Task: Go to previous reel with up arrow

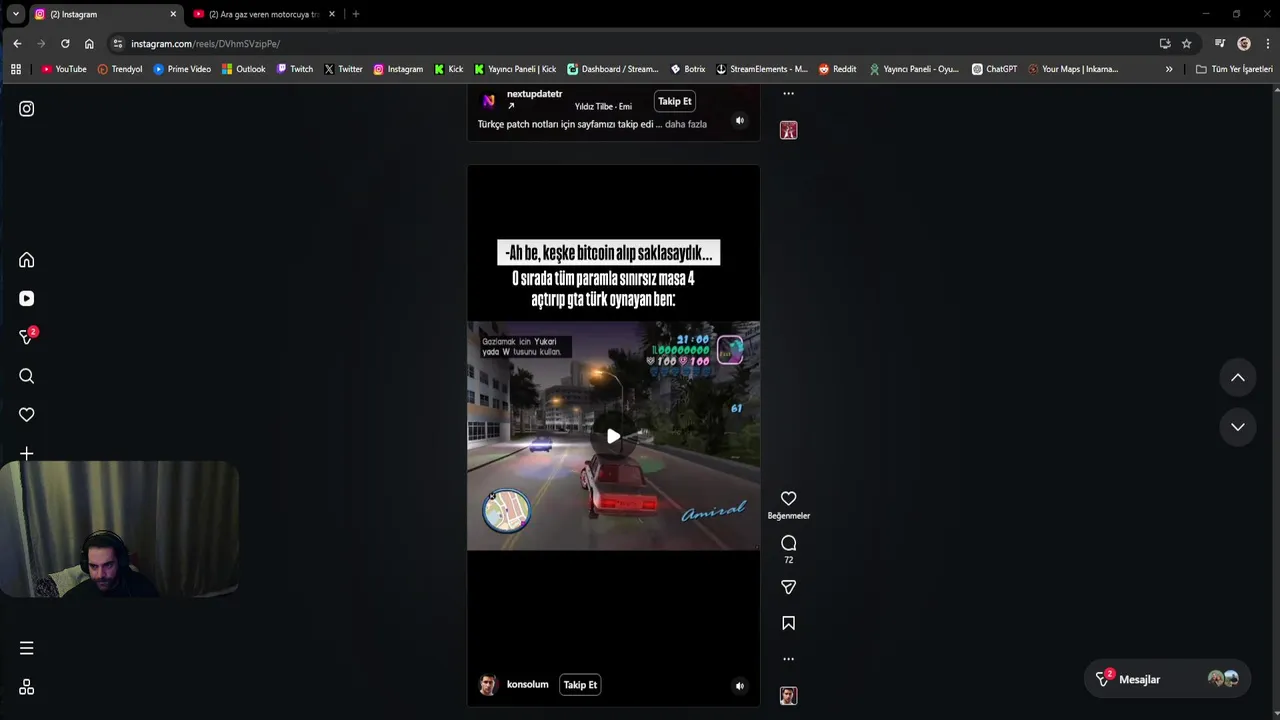Action: 1237,377
